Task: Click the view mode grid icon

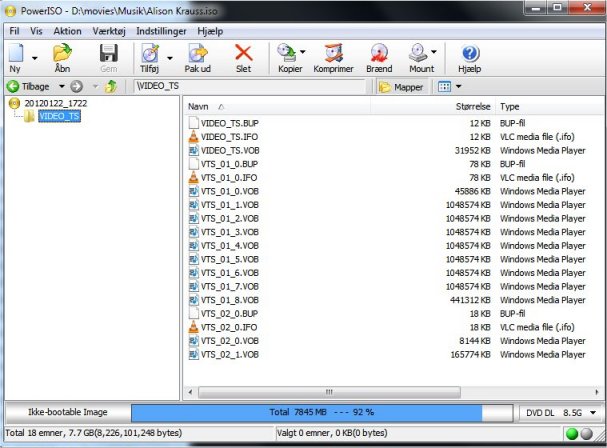Action: pos(444,86)
